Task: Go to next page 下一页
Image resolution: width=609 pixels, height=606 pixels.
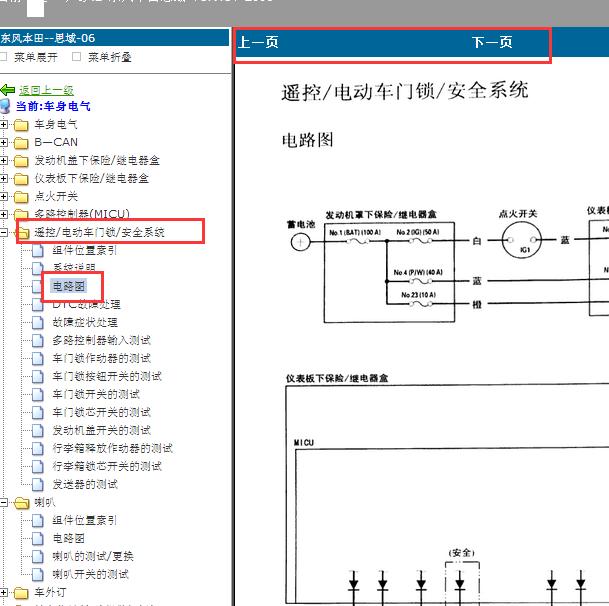Action: point(492,42)
